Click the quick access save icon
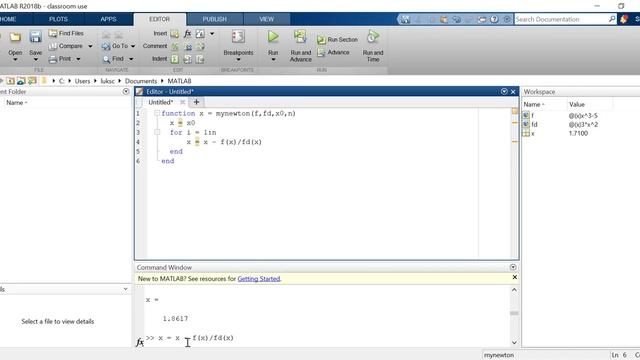 (405, 19)
